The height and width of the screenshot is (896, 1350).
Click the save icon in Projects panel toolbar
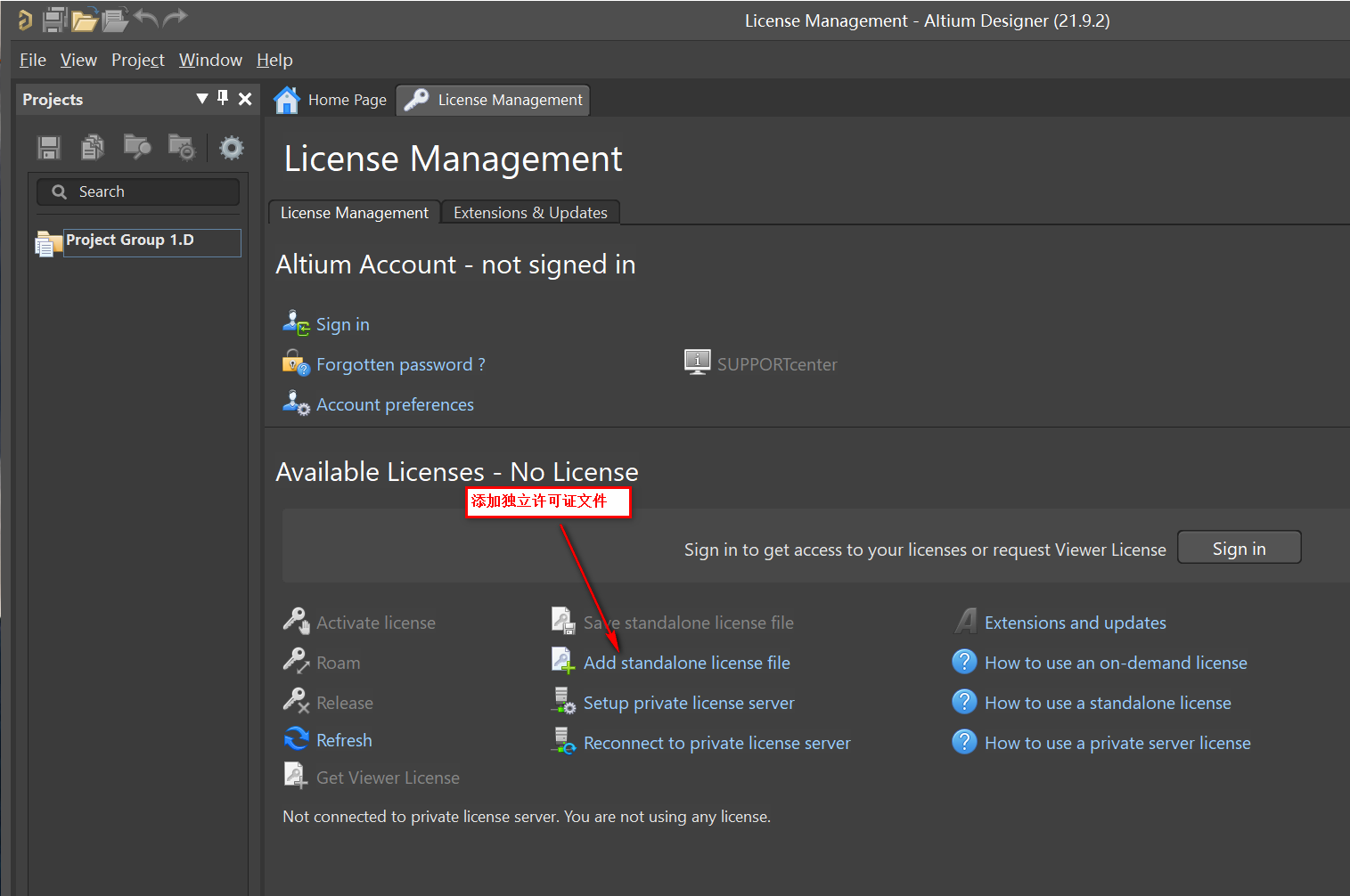[49, 147]
